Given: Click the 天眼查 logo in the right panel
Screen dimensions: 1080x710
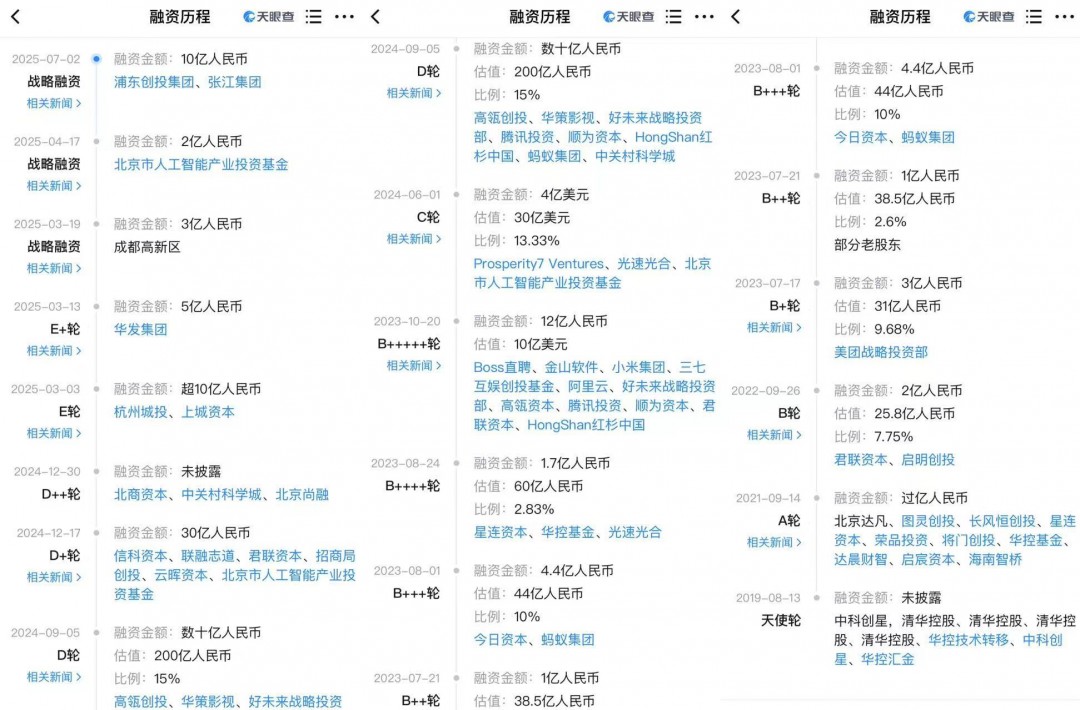Looking at the screenshot, I should (988, 17).
